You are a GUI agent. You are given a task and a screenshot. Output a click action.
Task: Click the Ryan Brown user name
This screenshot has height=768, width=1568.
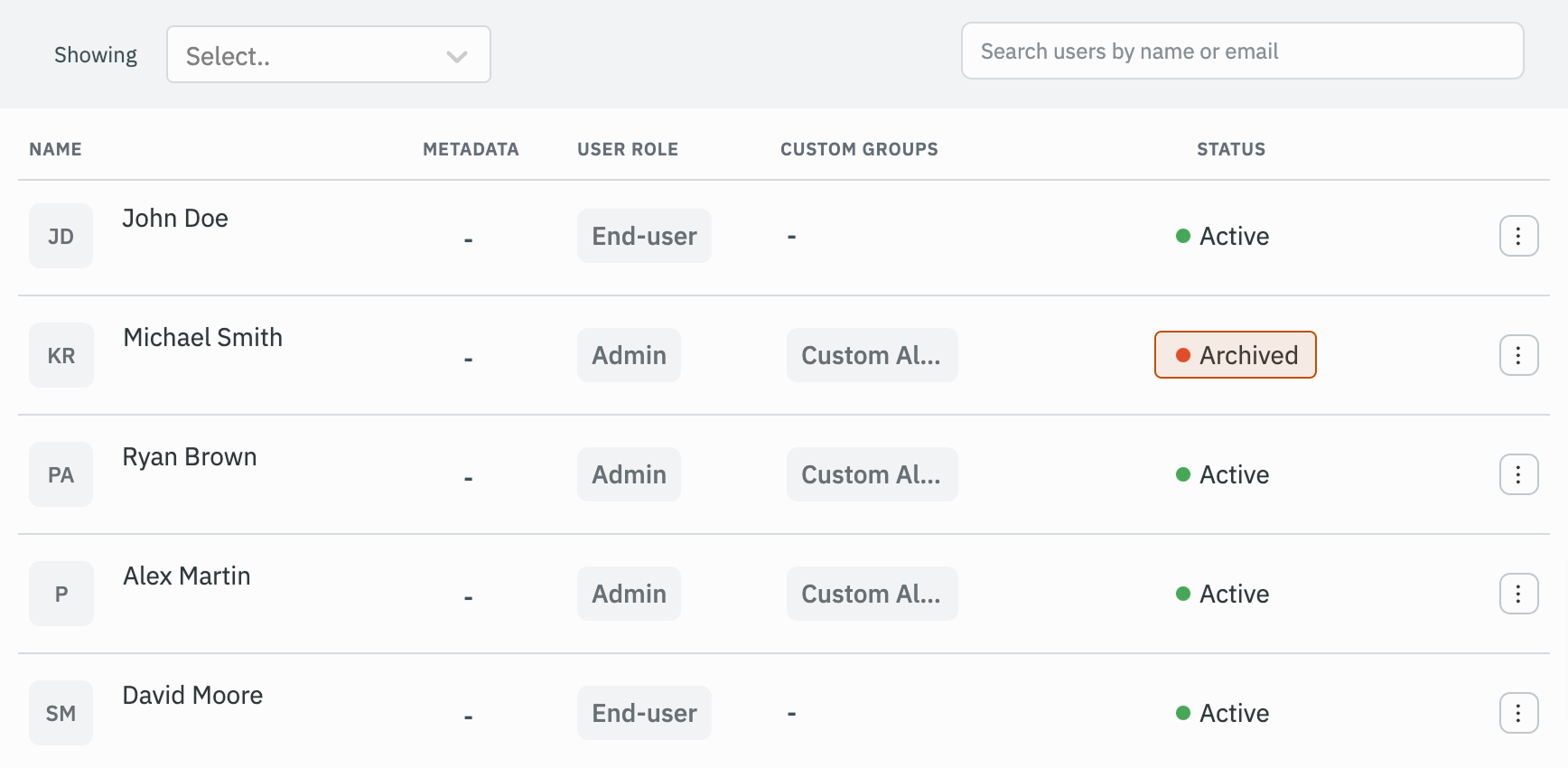(x=190, y=457)
